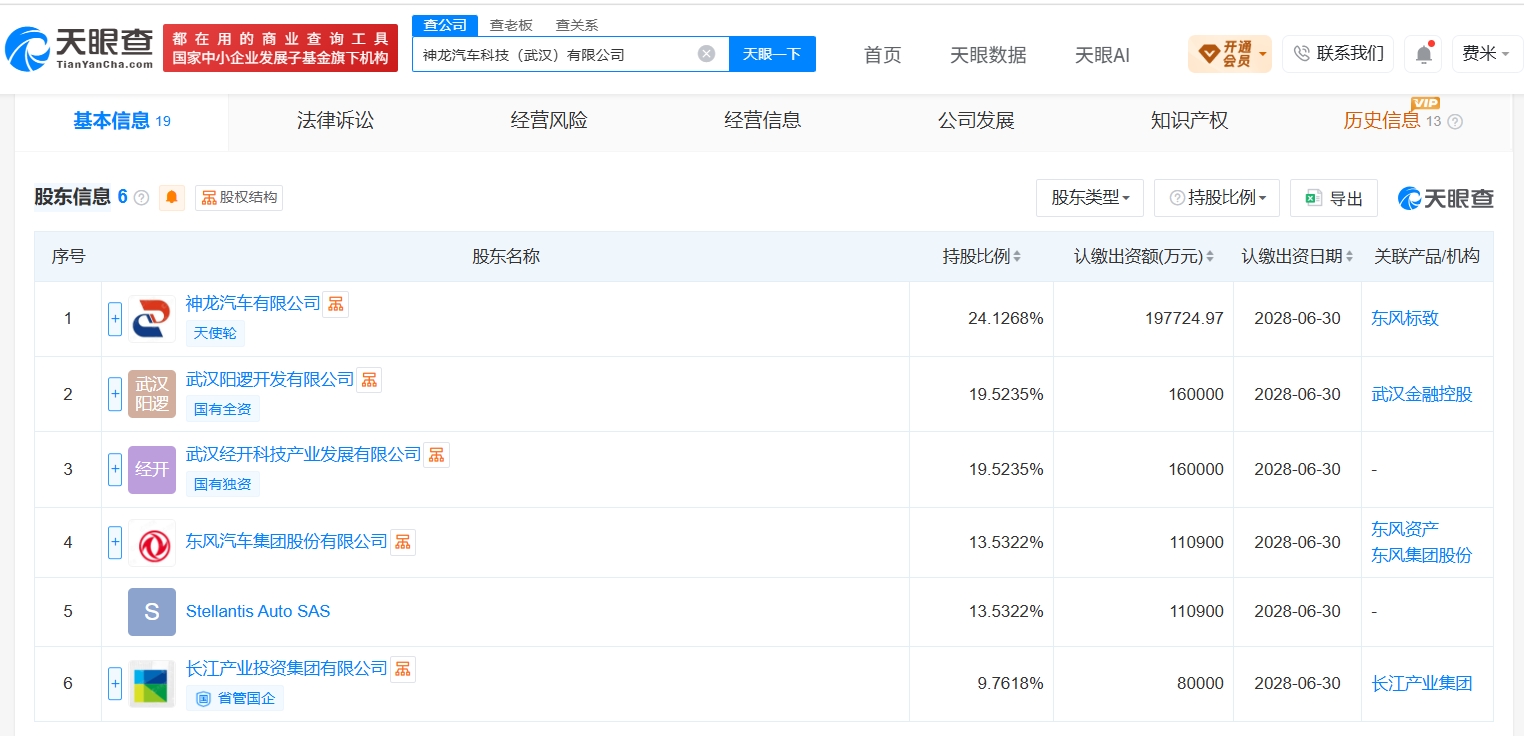The width and height of the screenshot is (1524, 736).
Task: Open 武汉阳逻开发有限公司 link
Action: coord(270,379)
